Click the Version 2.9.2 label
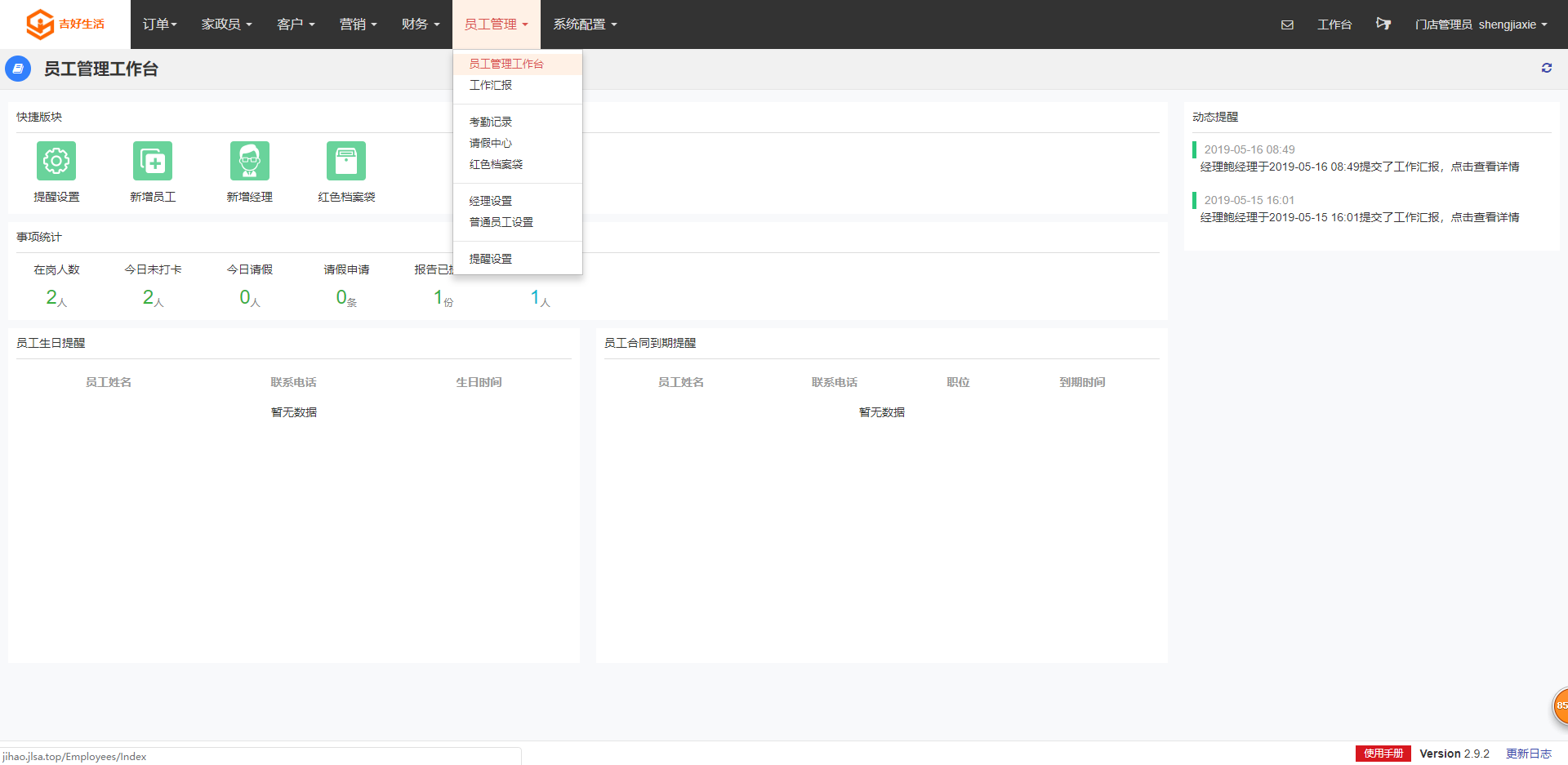The width and height of the screenshot is (1568, 765). click(x=1454, y=754)
